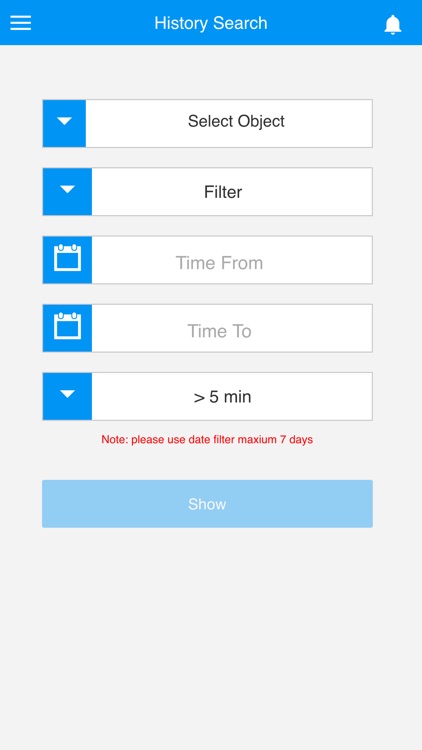Open notifications via the bell icon

click(x=392, y=24)
